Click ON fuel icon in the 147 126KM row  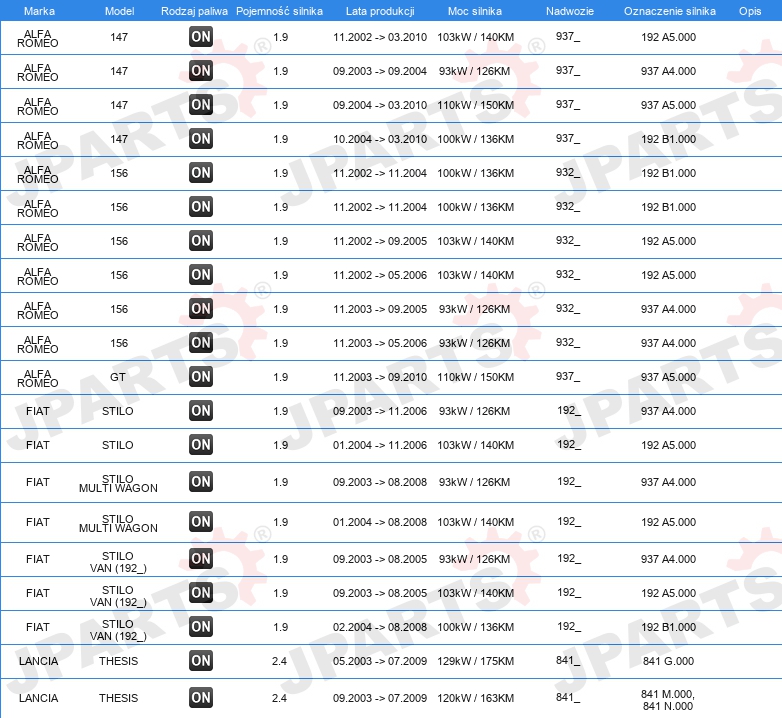coord(201,70)
